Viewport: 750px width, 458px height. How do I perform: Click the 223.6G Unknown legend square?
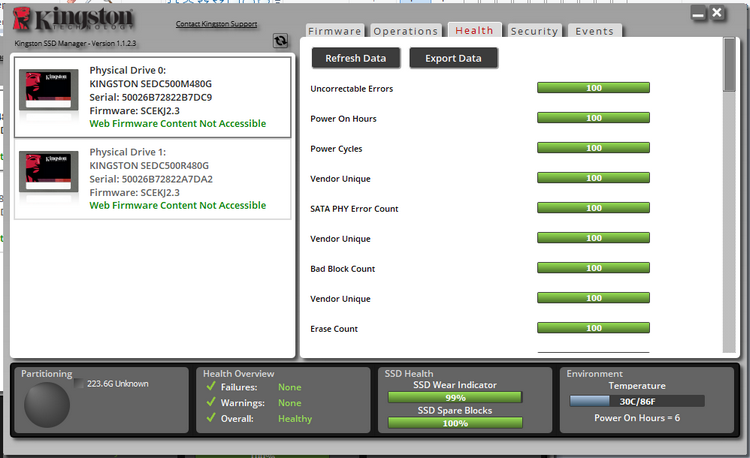pyautogui.click(x=79, y=383)
